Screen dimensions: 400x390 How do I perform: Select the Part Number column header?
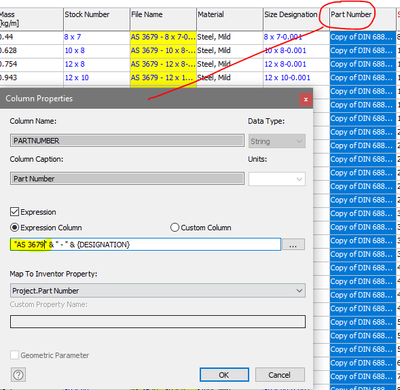(x=363, y=19)
